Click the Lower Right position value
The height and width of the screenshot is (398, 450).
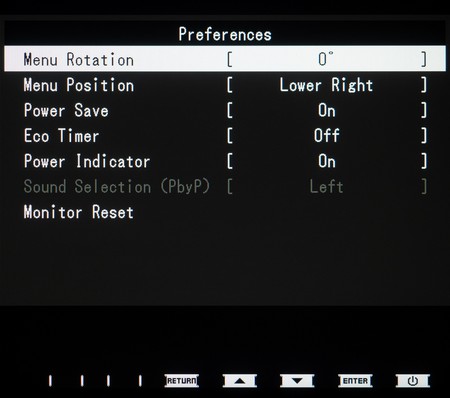click(x=326, y=85)
